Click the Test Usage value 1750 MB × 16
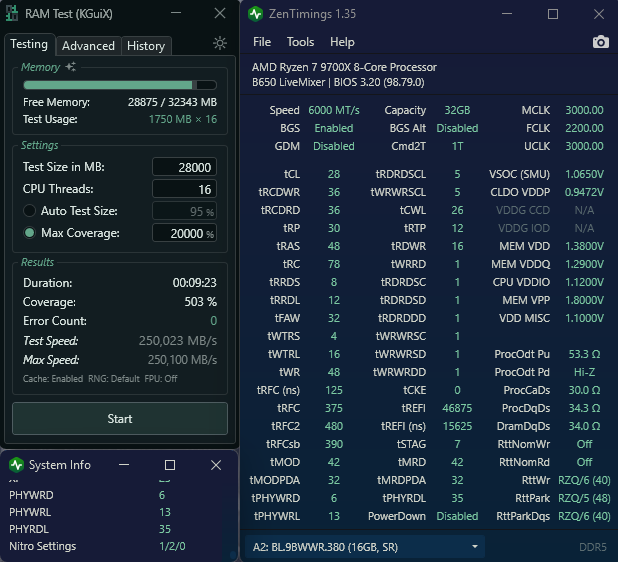Screen dimensions: 618x562 pos(183,119)
